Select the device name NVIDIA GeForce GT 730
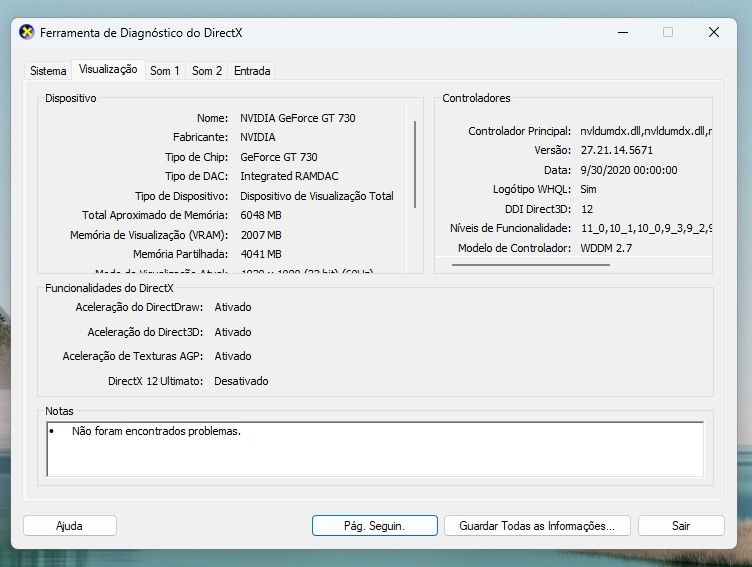The image size is (752, 567). (x=298, y=118)
